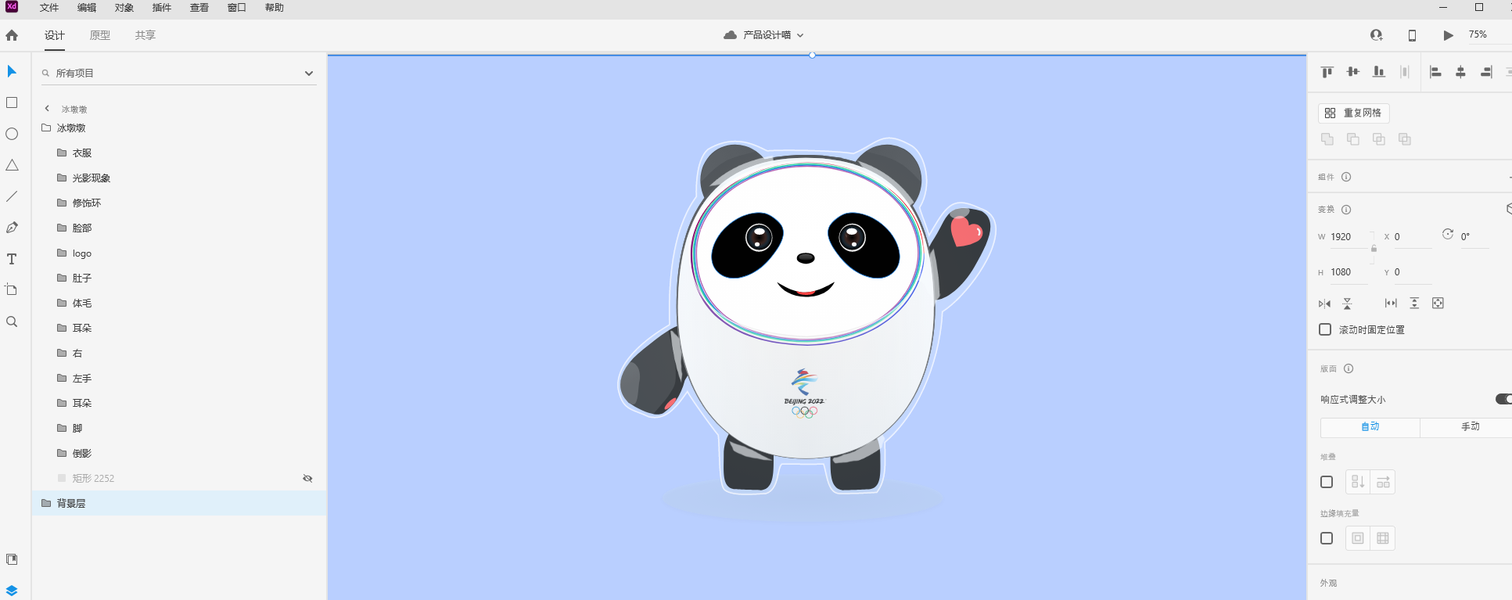
Task: Open the 窗口 menu
Action: (x=237, y=8)
